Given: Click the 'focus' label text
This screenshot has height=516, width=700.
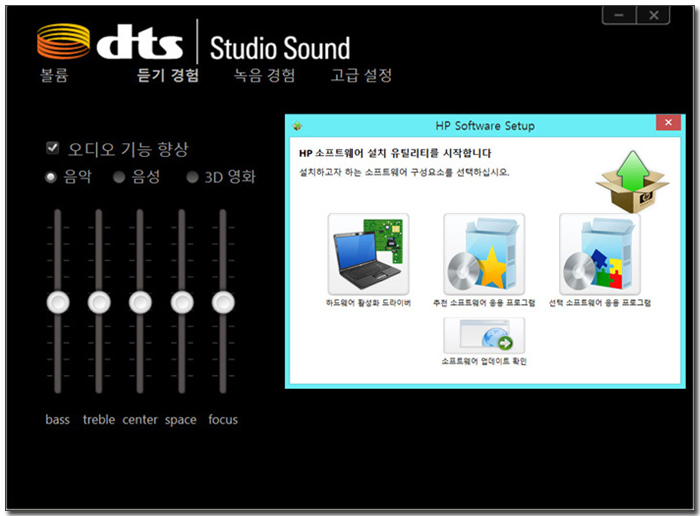Looking at the screenshot, I should click(x=223, y=420).
